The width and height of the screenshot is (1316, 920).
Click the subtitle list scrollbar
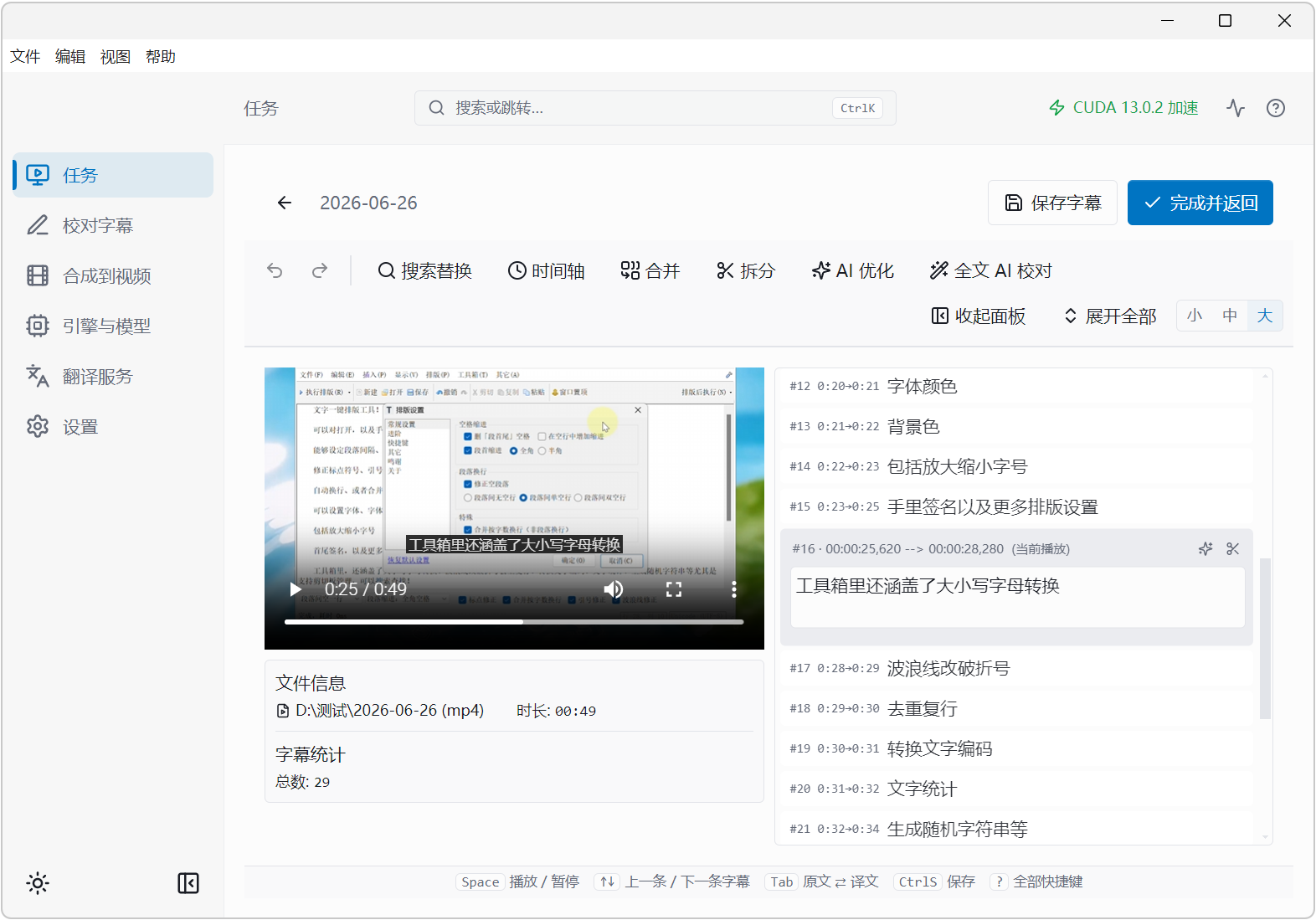pyautogui.click(x=1265, y=638)
